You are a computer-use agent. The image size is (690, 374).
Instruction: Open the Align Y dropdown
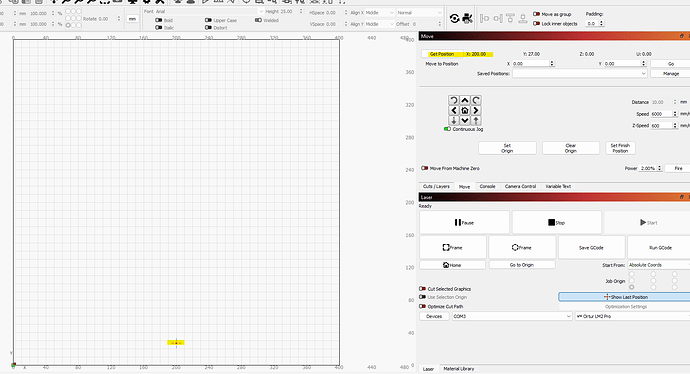(x=379, y=24)
